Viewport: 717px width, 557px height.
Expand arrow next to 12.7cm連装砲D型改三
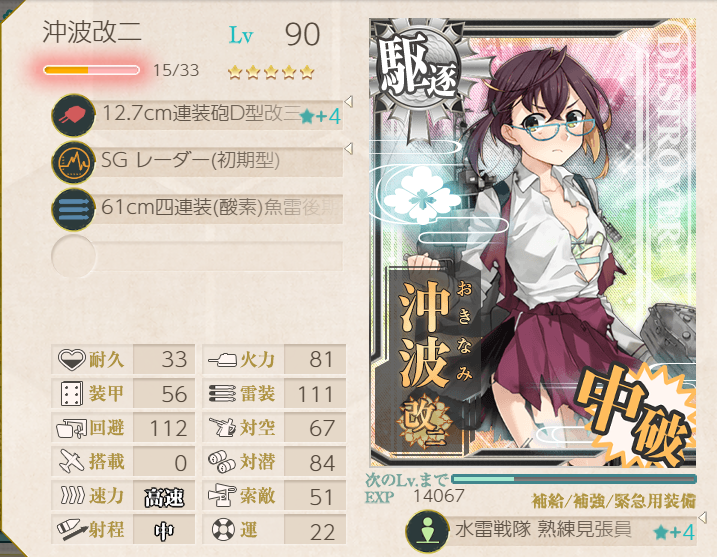pyautogui.click(x=348, y=102)
